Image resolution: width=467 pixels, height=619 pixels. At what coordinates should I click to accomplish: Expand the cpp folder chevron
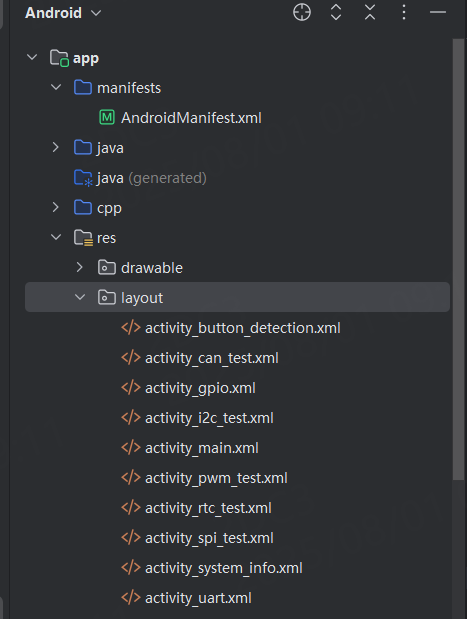[56, 207]
